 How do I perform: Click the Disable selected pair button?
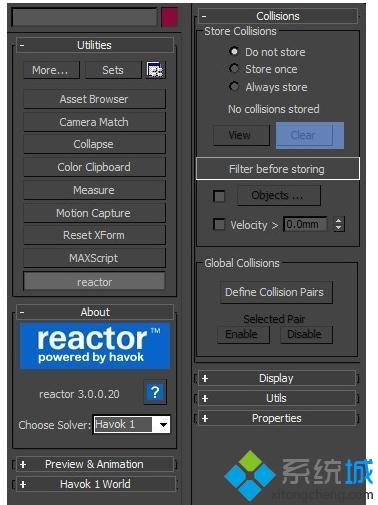(306, 334)
